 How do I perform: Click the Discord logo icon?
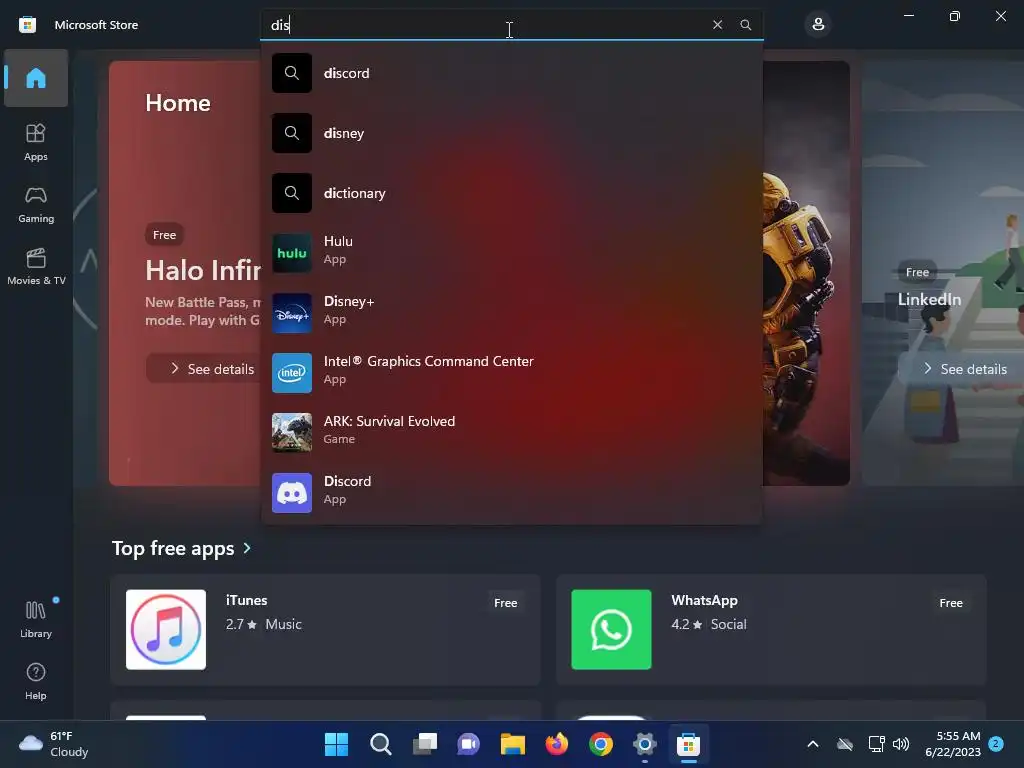coord(292,493)
